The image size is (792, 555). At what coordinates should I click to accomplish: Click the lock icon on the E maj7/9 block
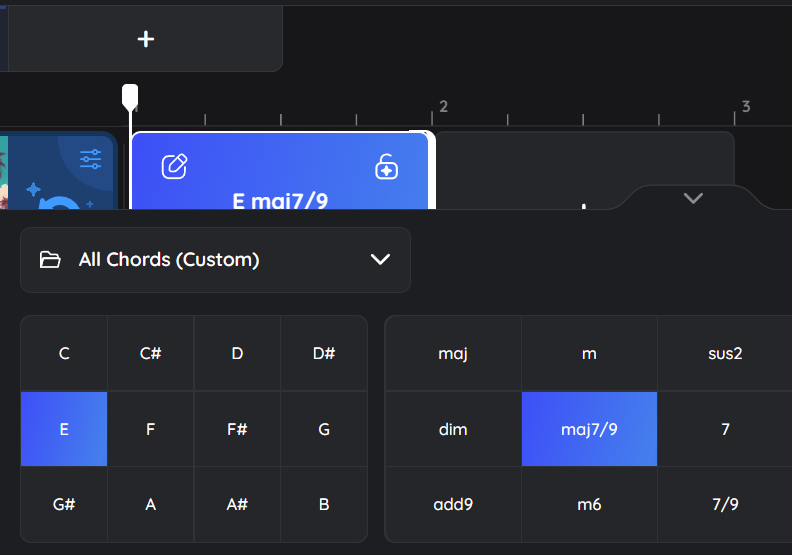click(386, 167)
